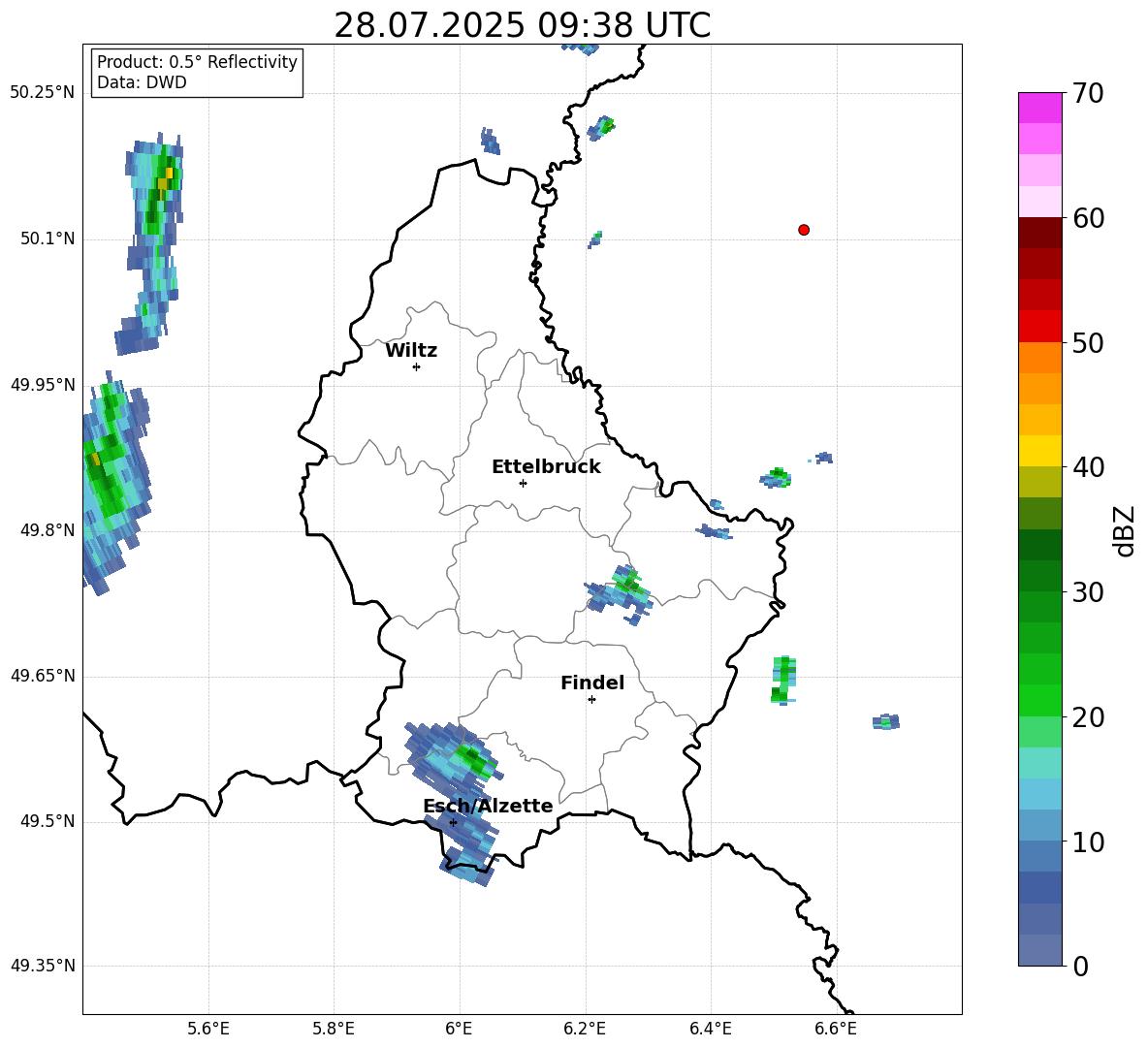Click the longitude label 5.8°E

click(x=334, y=1029)
